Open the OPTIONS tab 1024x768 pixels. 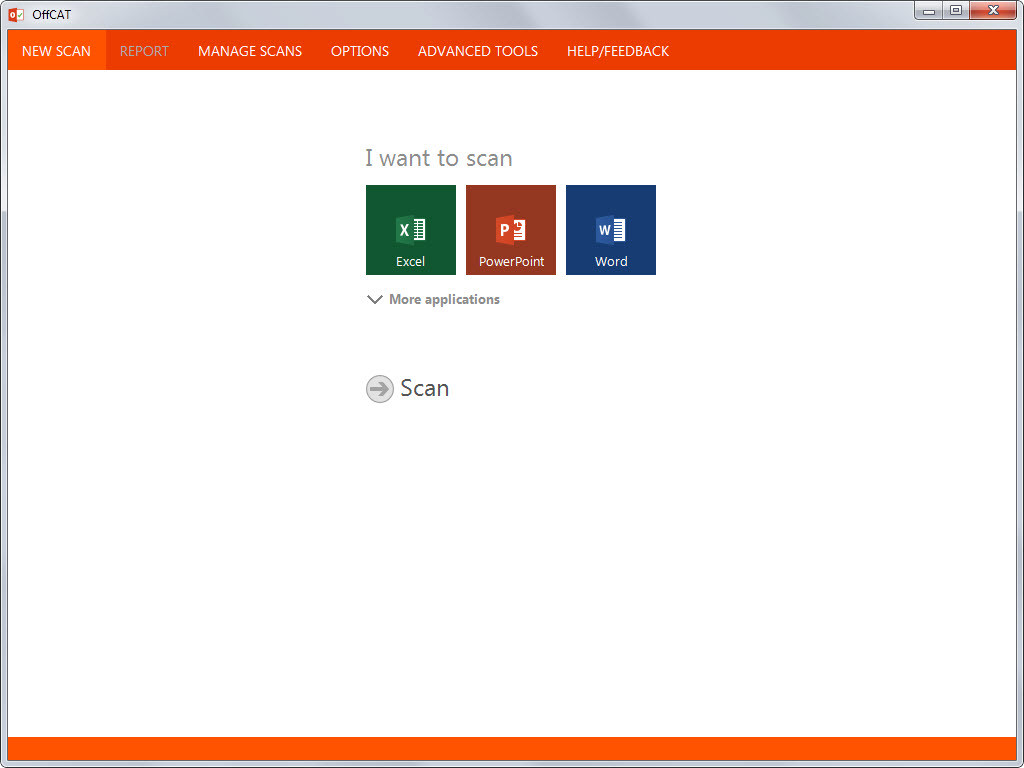coord(360,50)
